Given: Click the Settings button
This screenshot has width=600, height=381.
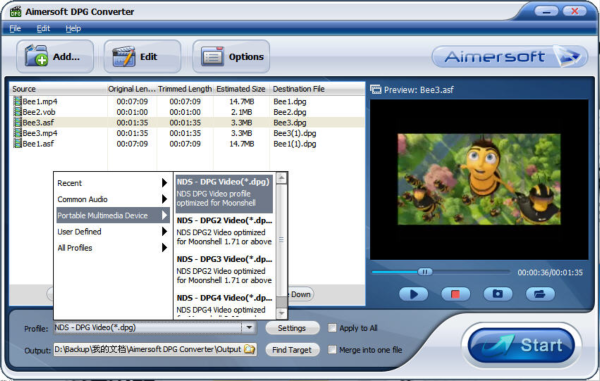Looking at the screenshot, I should pos(292,328).
